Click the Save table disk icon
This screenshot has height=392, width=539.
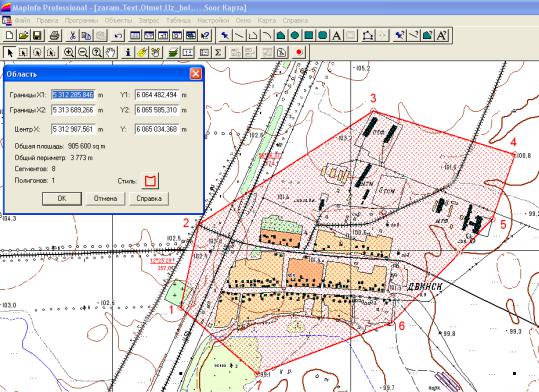pyautogui.click(x=37, y=35)
